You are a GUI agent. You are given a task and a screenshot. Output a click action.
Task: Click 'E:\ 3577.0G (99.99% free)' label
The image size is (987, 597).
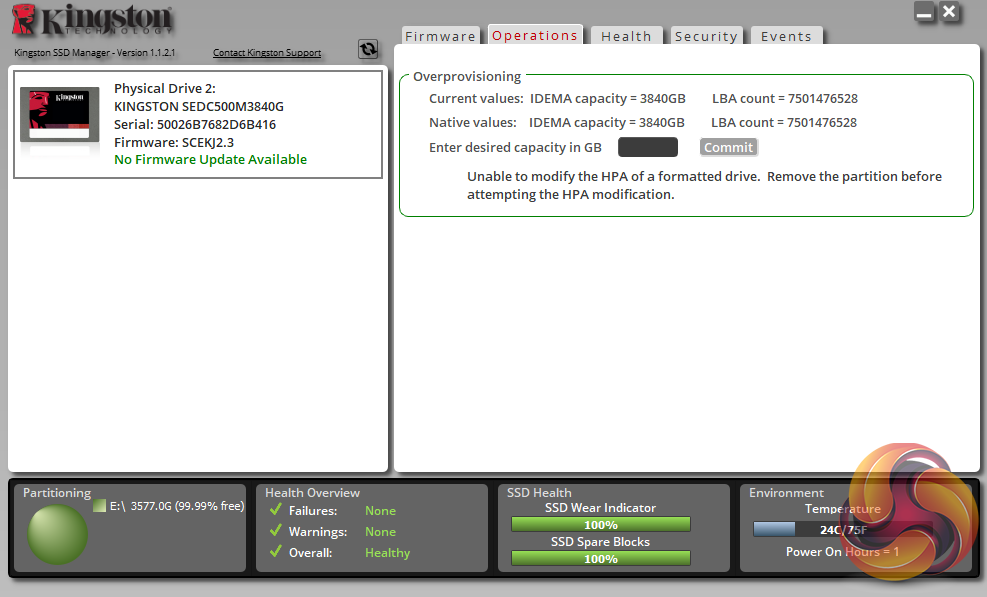[x=177, y=506]
